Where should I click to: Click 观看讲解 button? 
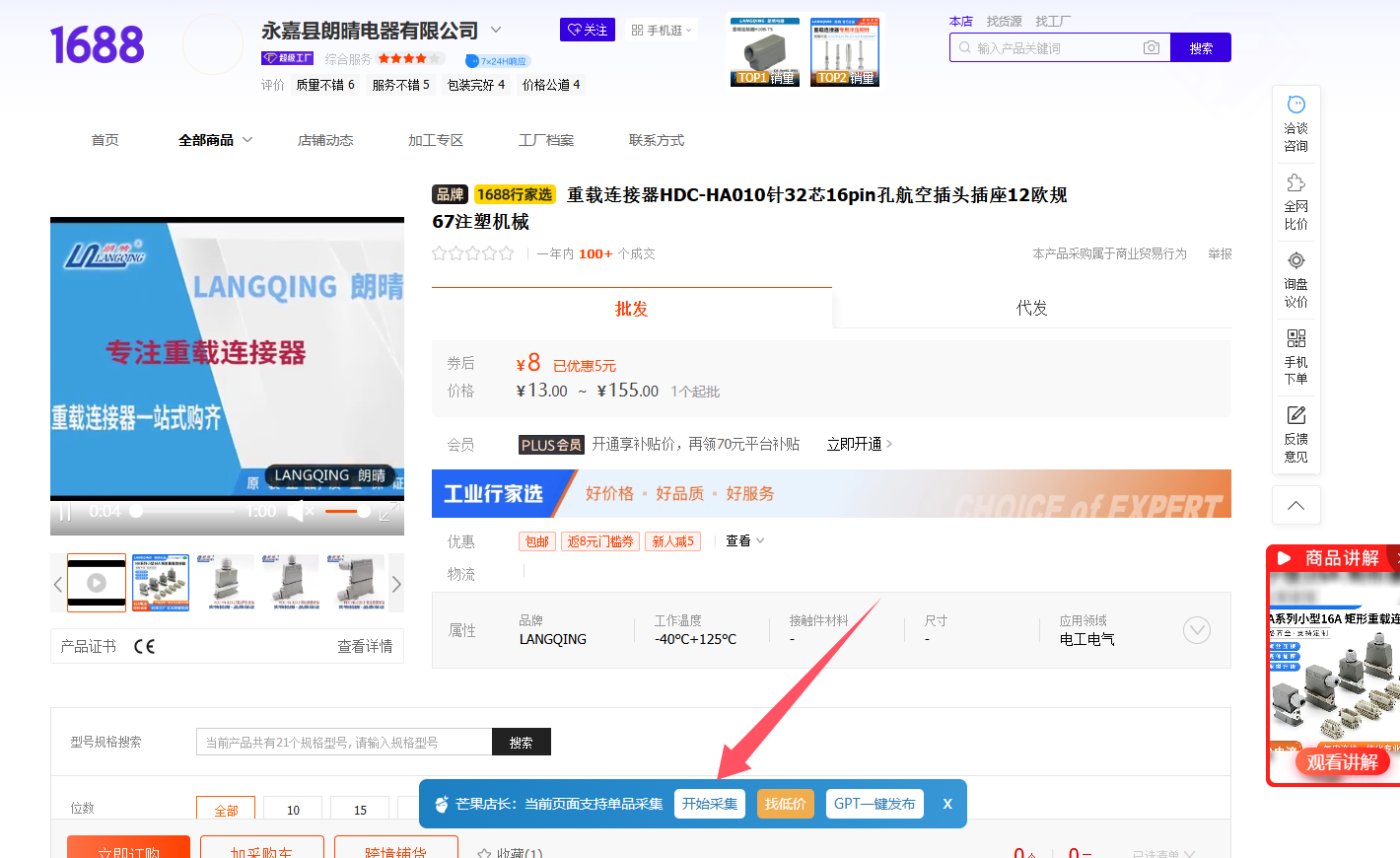point(1342,762)
